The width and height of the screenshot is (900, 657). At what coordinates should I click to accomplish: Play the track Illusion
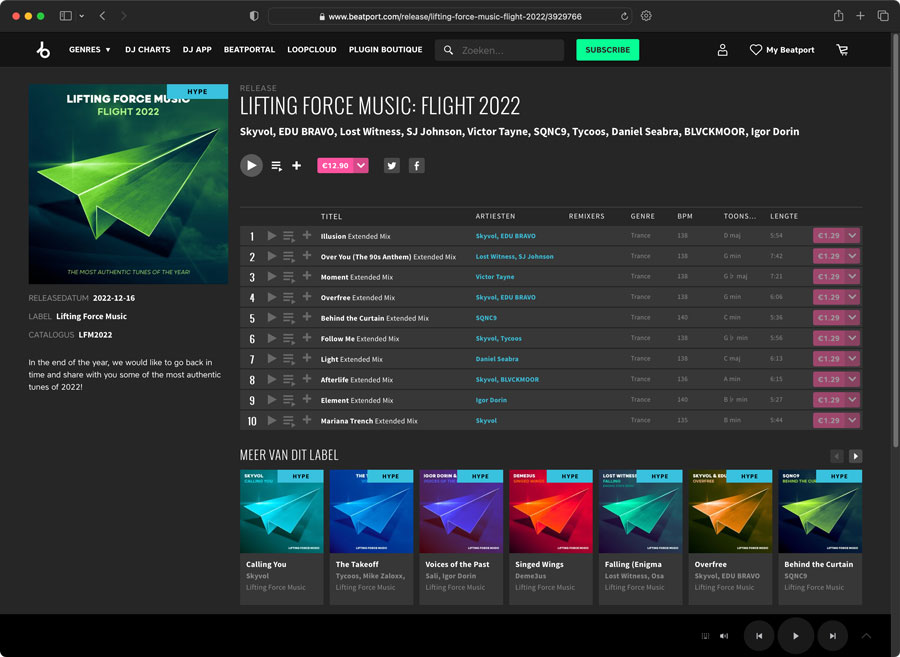272,236
